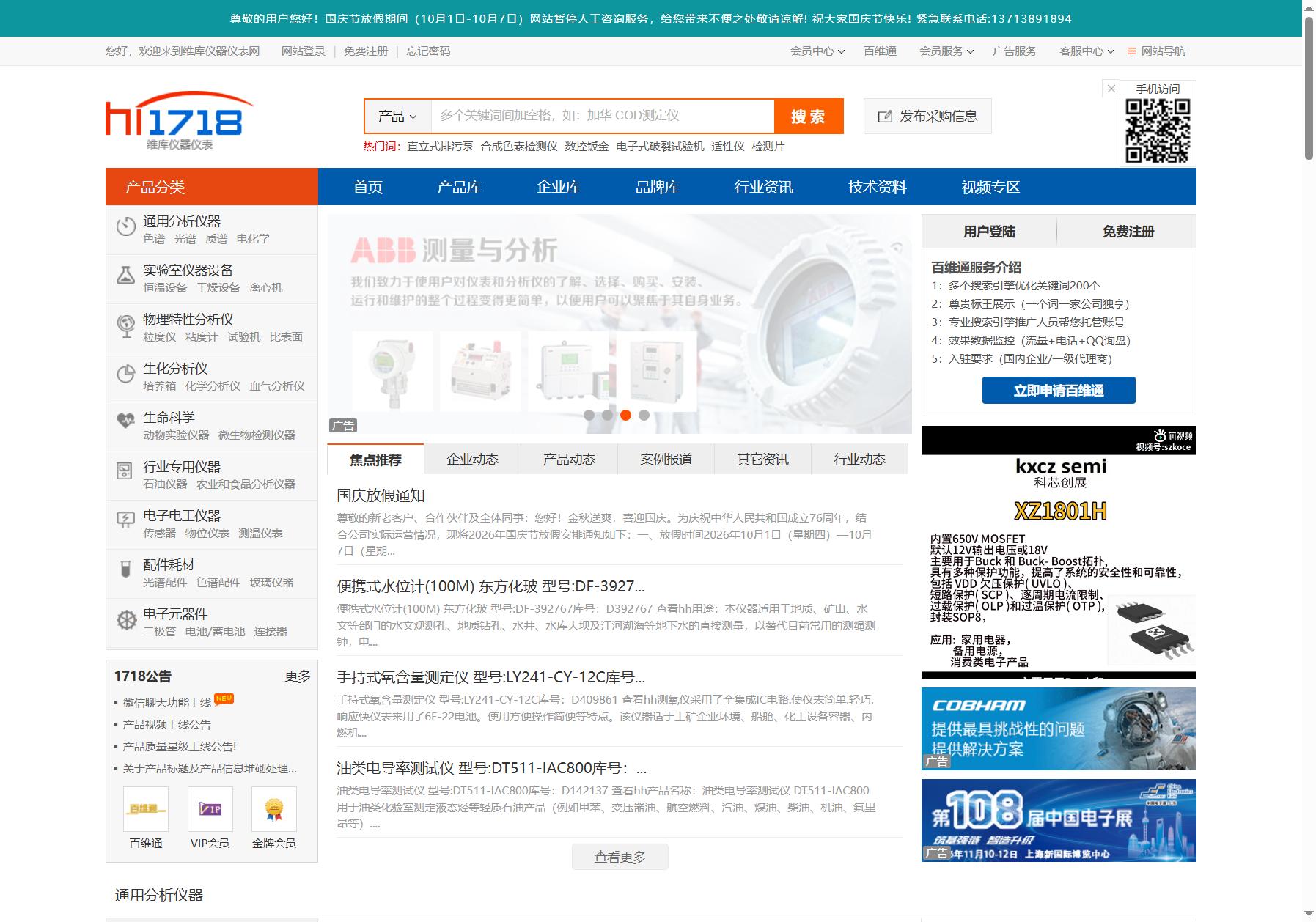Select the second banner carousel dot

(x=607, y=415)
